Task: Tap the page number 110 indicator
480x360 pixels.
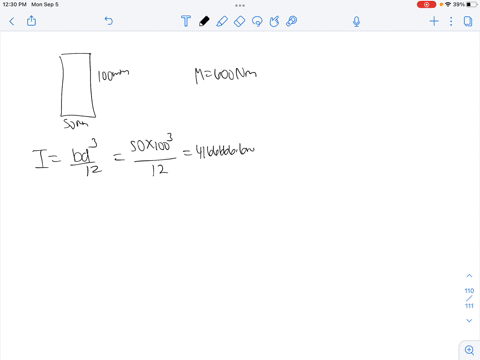Action: point(469,291)
